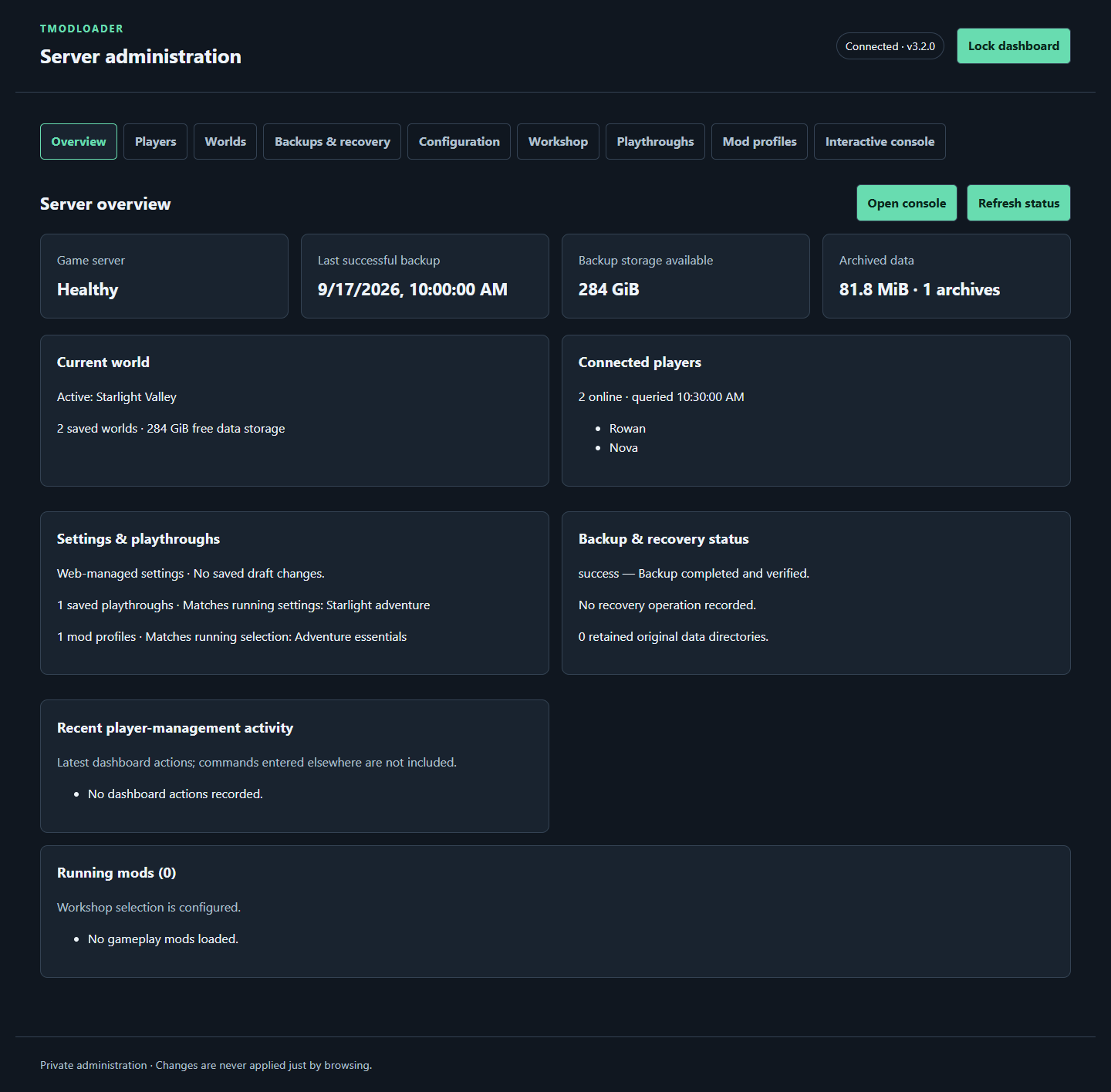This screenshot has width=1111, height=1092.
Task: Click 'No dashboard actions recorded.' entry
Action: 175,794
